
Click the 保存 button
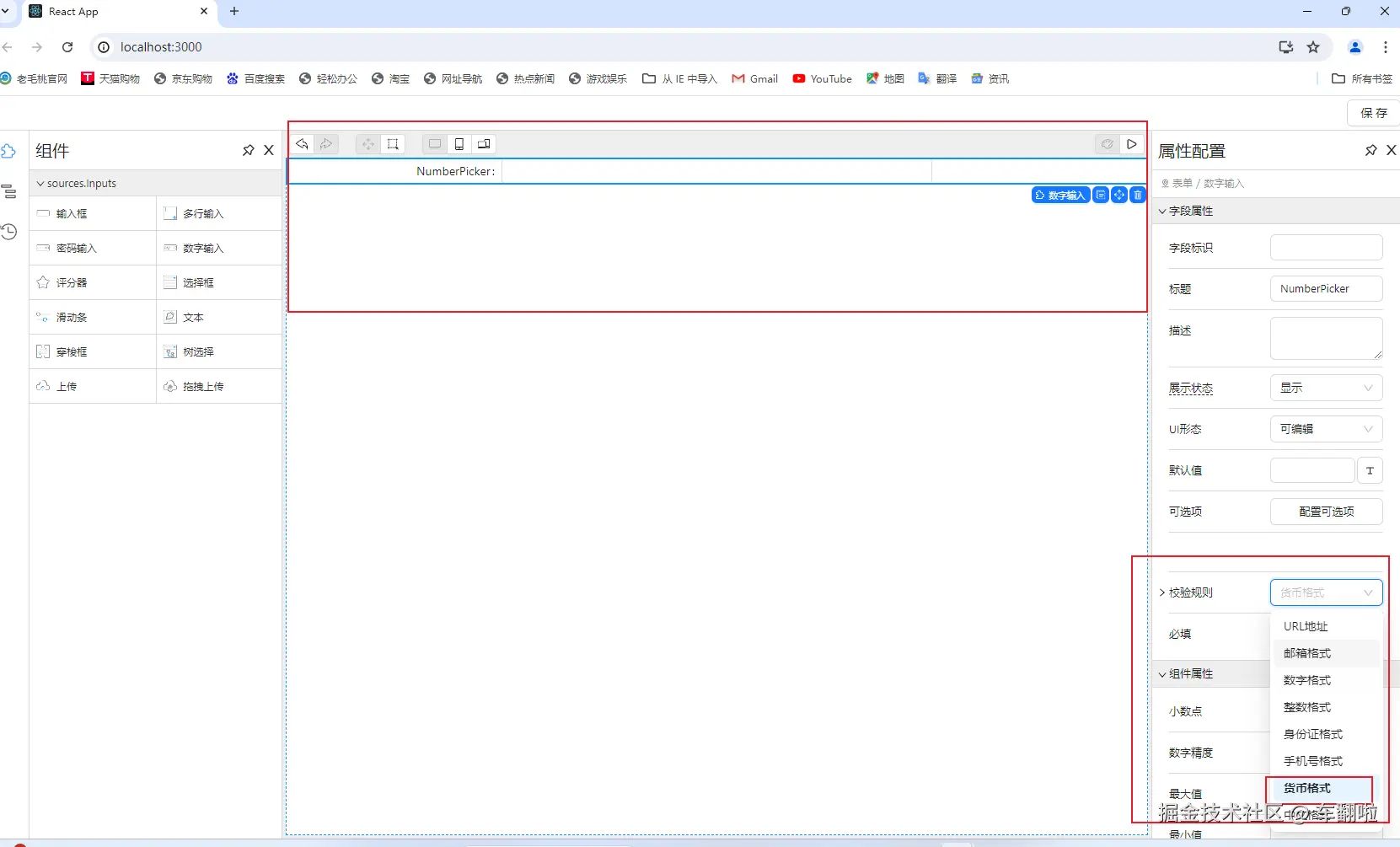point(1373,113)
